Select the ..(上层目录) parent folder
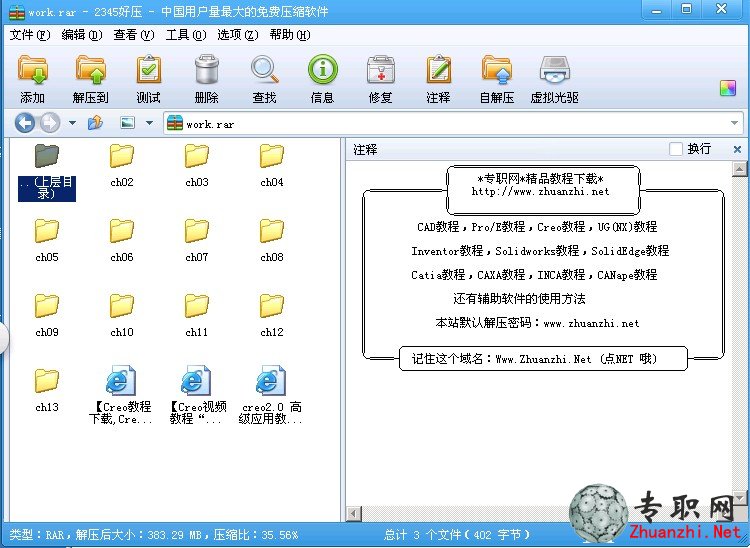 pyautogui.click(x=46, y=172)
